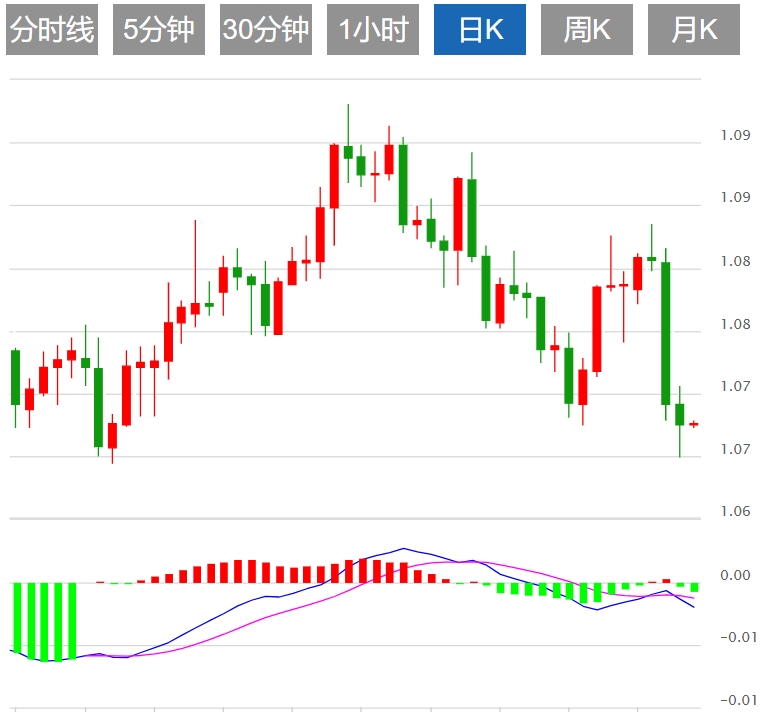Open the 30分钟 interval tab

coord(266,31)
